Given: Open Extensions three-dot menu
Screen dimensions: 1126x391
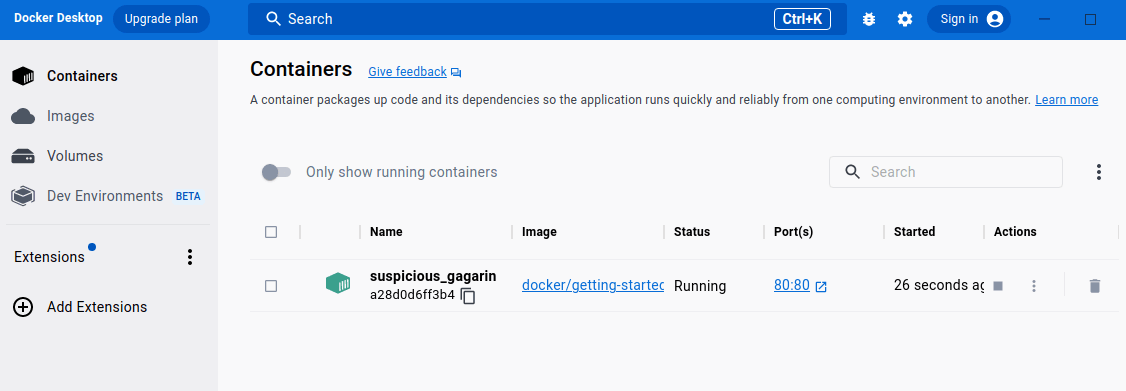Looking at the screenshot, I should (x=190, y=257).
